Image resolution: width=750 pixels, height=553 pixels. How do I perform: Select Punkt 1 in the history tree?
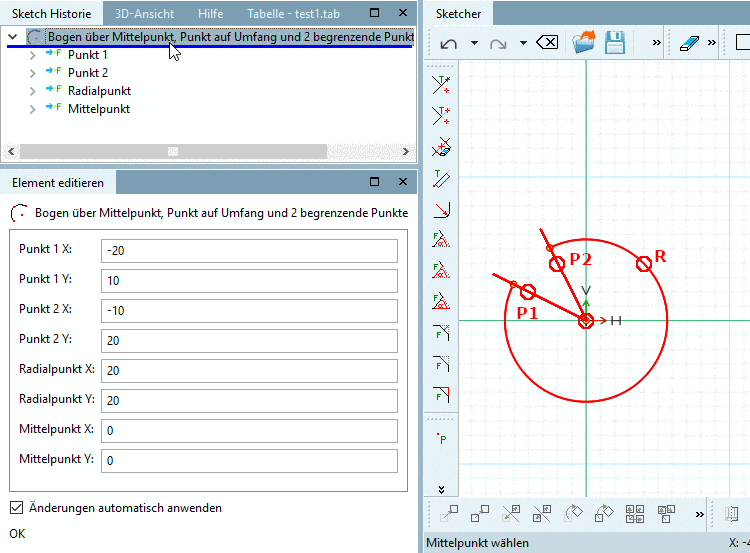(x=88, y=55)
